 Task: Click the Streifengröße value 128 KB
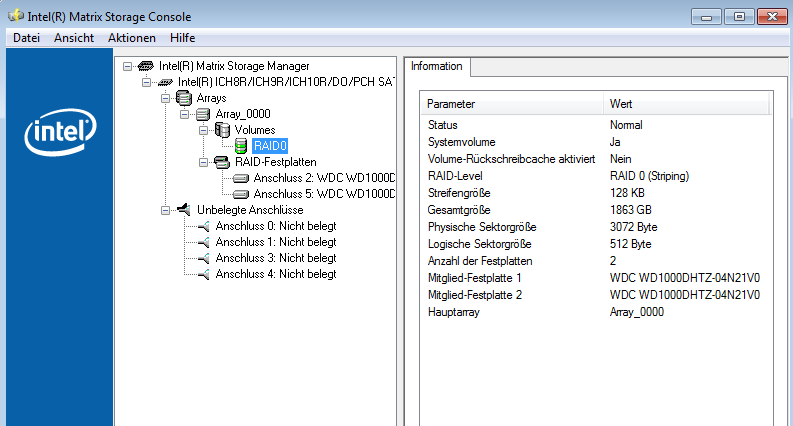(x=627, y=193)
